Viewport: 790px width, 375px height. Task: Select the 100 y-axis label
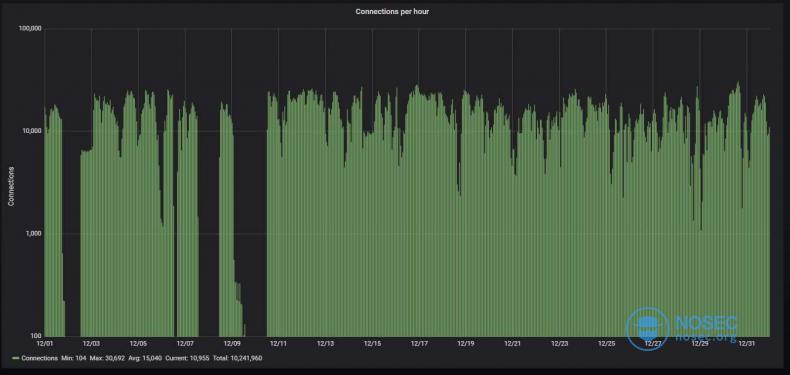click(x=36, y=336)
